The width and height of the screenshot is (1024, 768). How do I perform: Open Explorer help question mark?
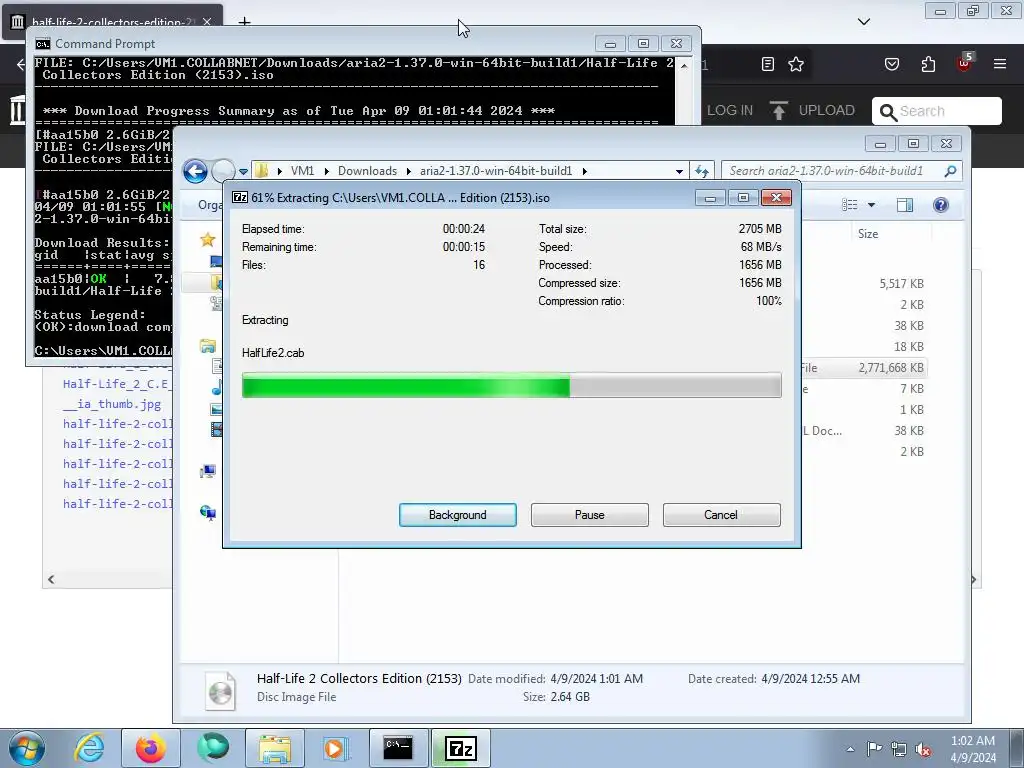pyautogui.click(x=940, y=205)
